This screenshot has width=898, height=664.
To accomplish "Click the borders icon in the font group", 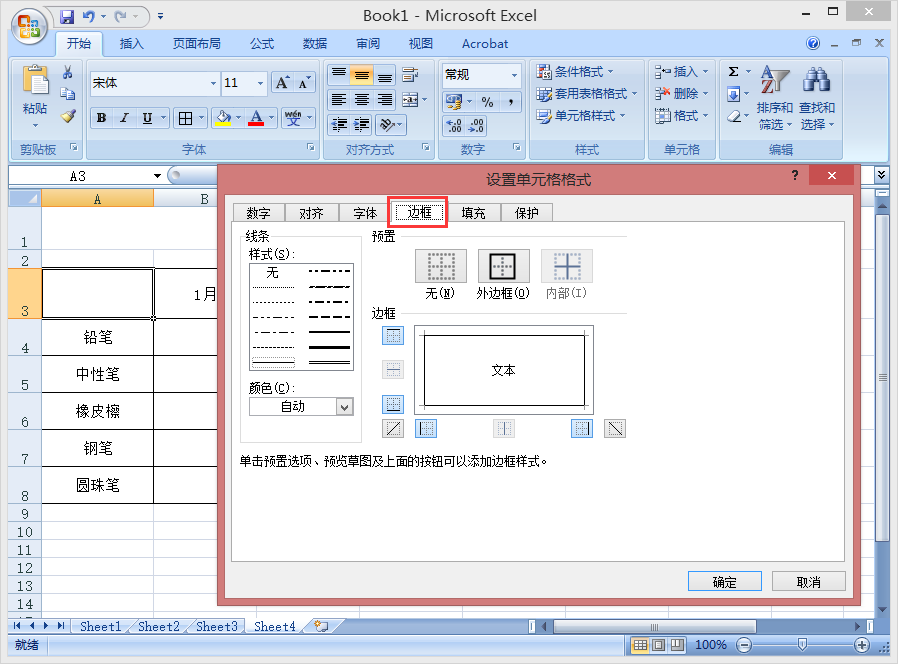I will (x=186, y=118).
